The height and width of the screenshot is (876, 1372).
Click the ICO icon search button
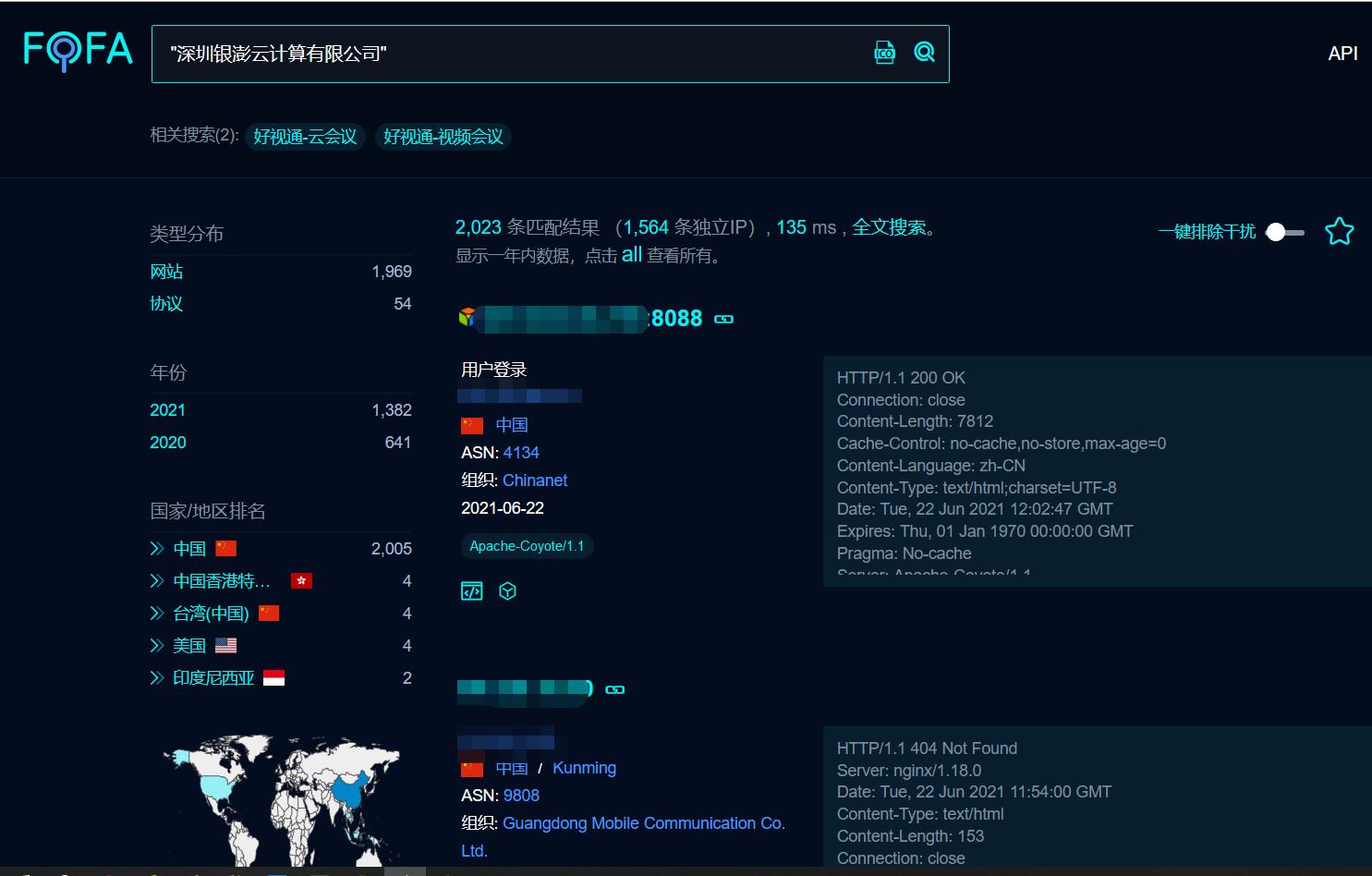(x=885, y=53)
